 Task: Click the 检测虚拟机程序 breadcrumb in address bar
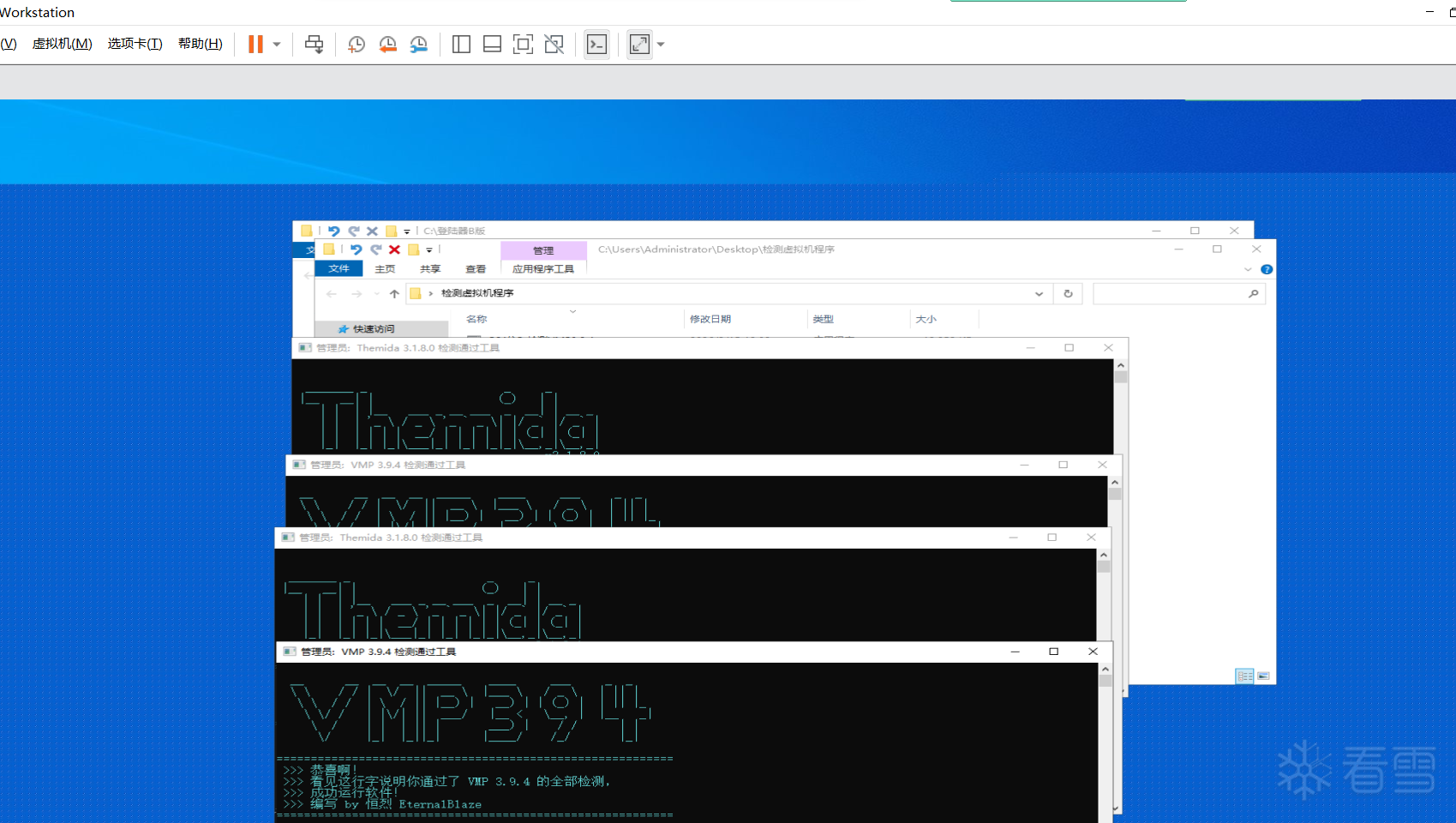click(477, 293)
